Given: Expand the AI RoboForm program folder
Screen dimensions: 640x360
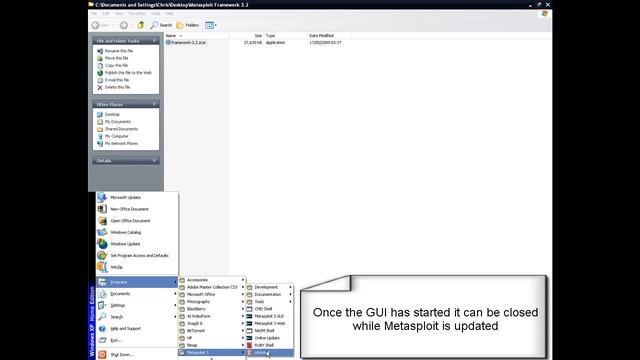Looking at the screenshot, I should 212,316.
